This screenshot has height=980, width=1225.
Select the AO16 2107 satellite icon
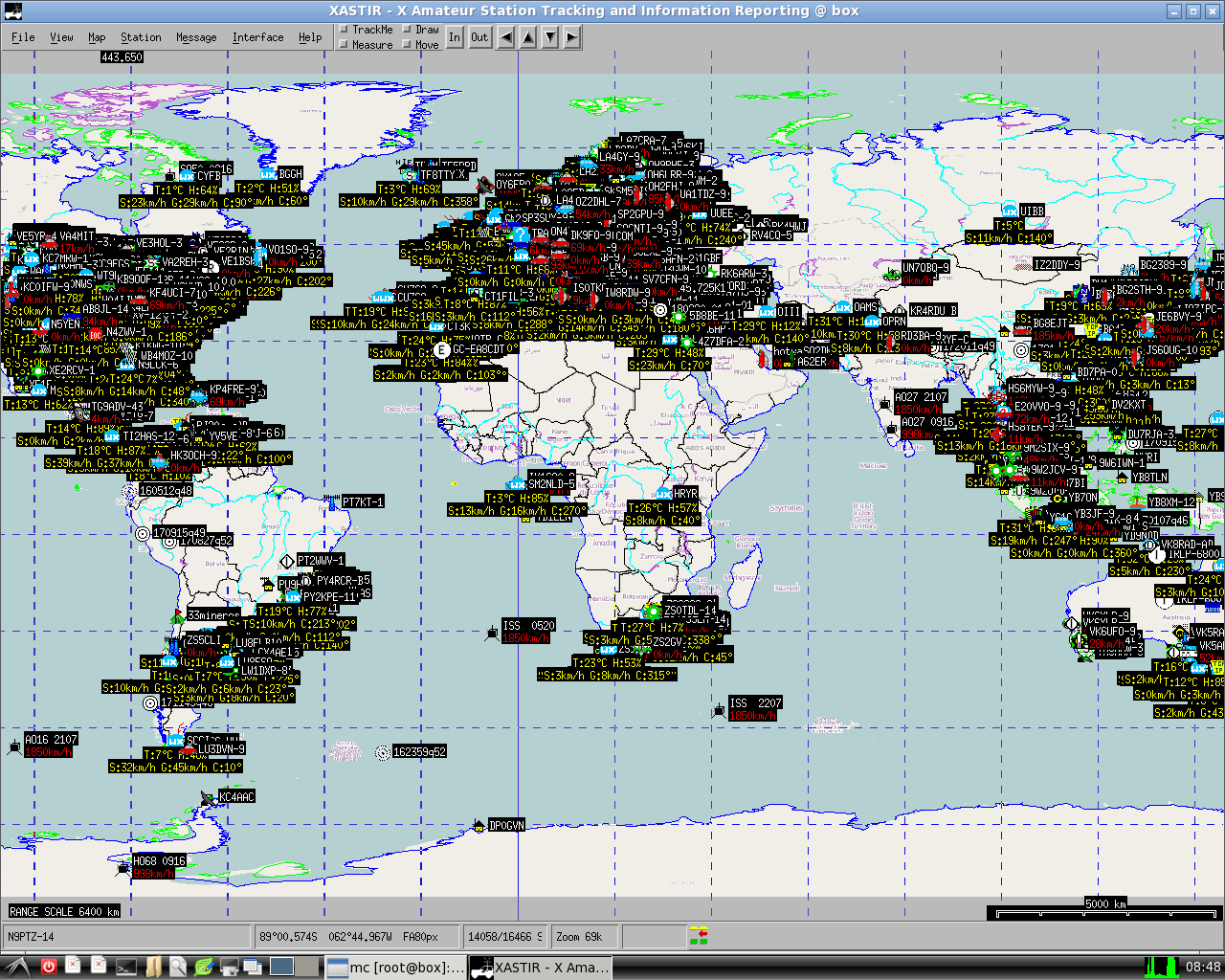pyautogui.click(x=13, y=746)
